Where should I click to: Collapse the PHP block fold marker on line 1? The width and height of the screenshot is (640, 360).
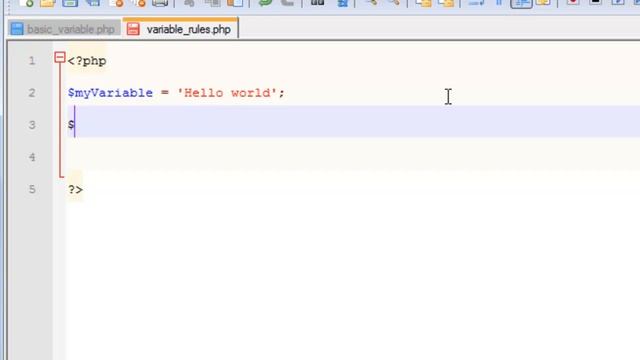(60, 57)
